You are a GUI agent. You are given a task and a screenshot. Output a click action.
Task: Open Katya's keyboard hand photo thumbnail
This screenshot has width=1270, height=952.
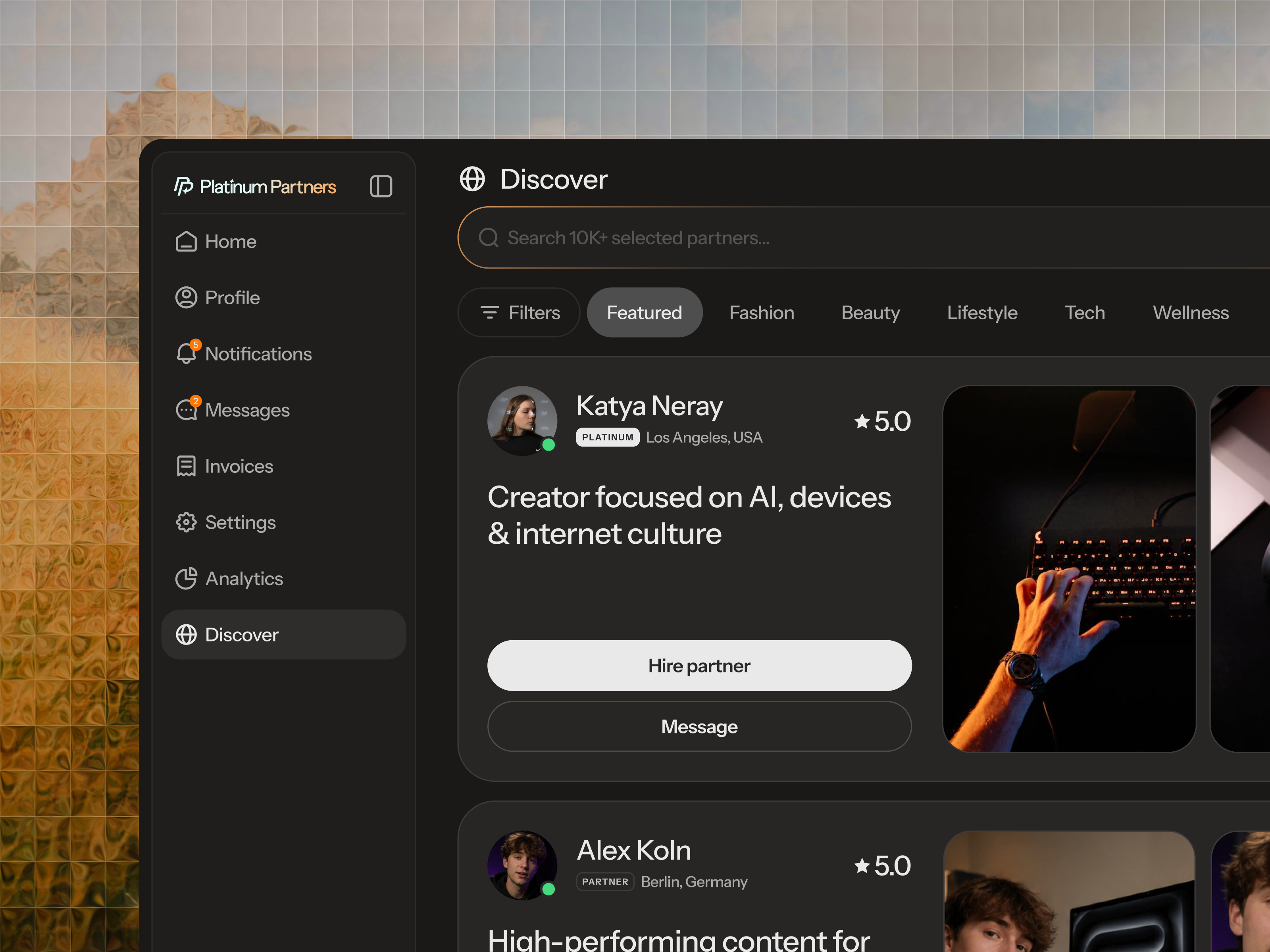coord(1069,568)
